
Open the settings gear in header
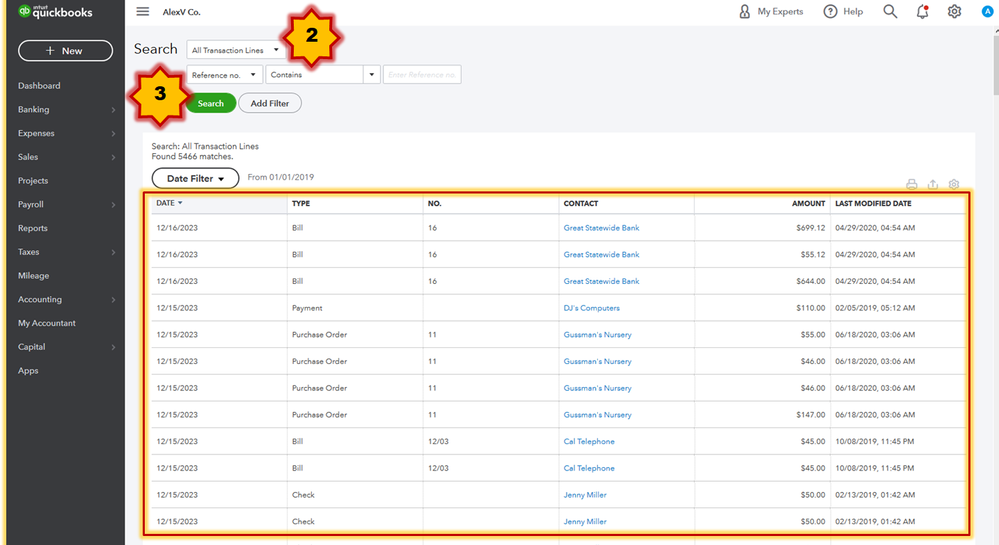pos(954,11)
